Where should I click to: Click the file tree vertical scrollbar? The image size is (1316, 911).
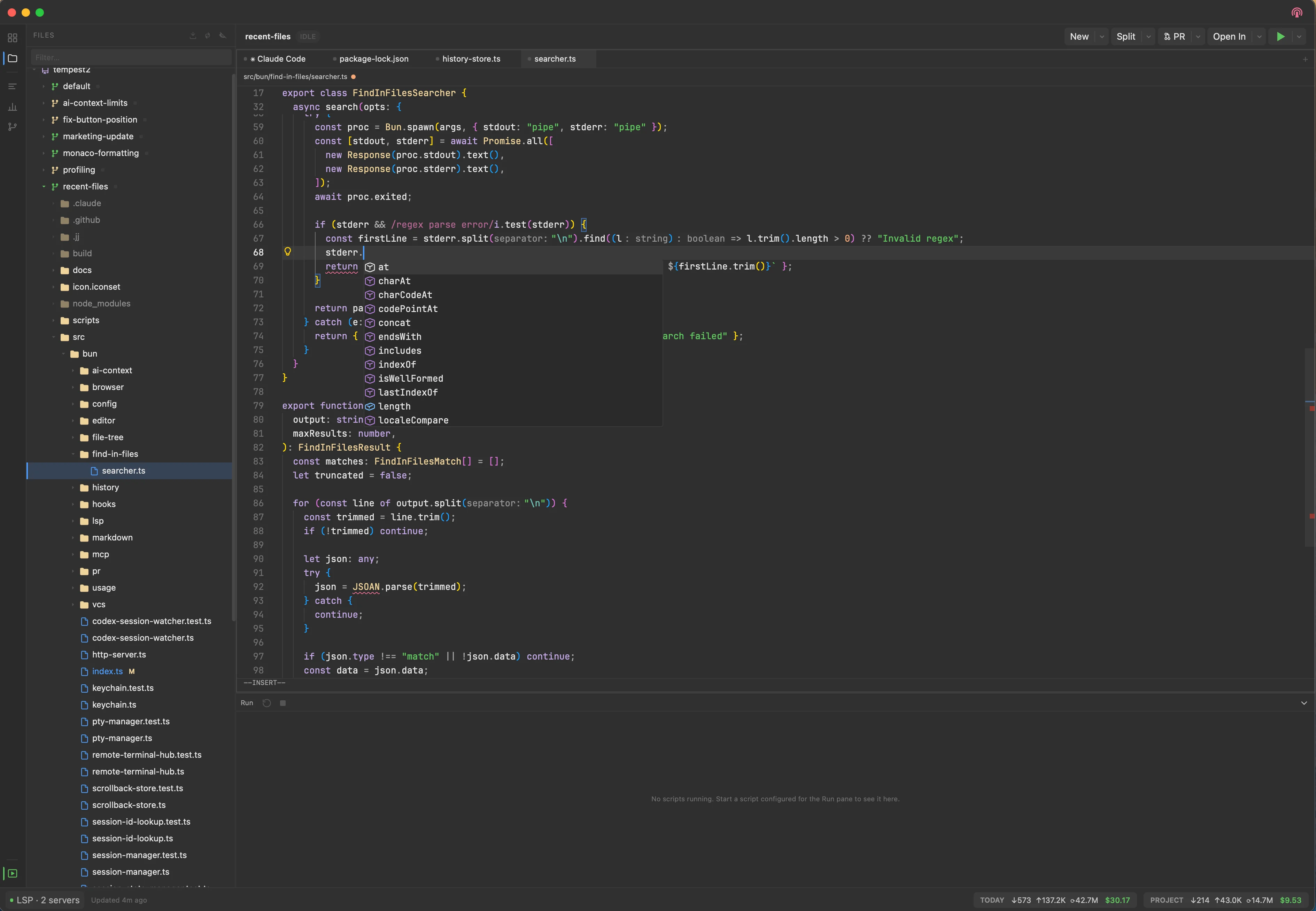click(x=233, y=348)
